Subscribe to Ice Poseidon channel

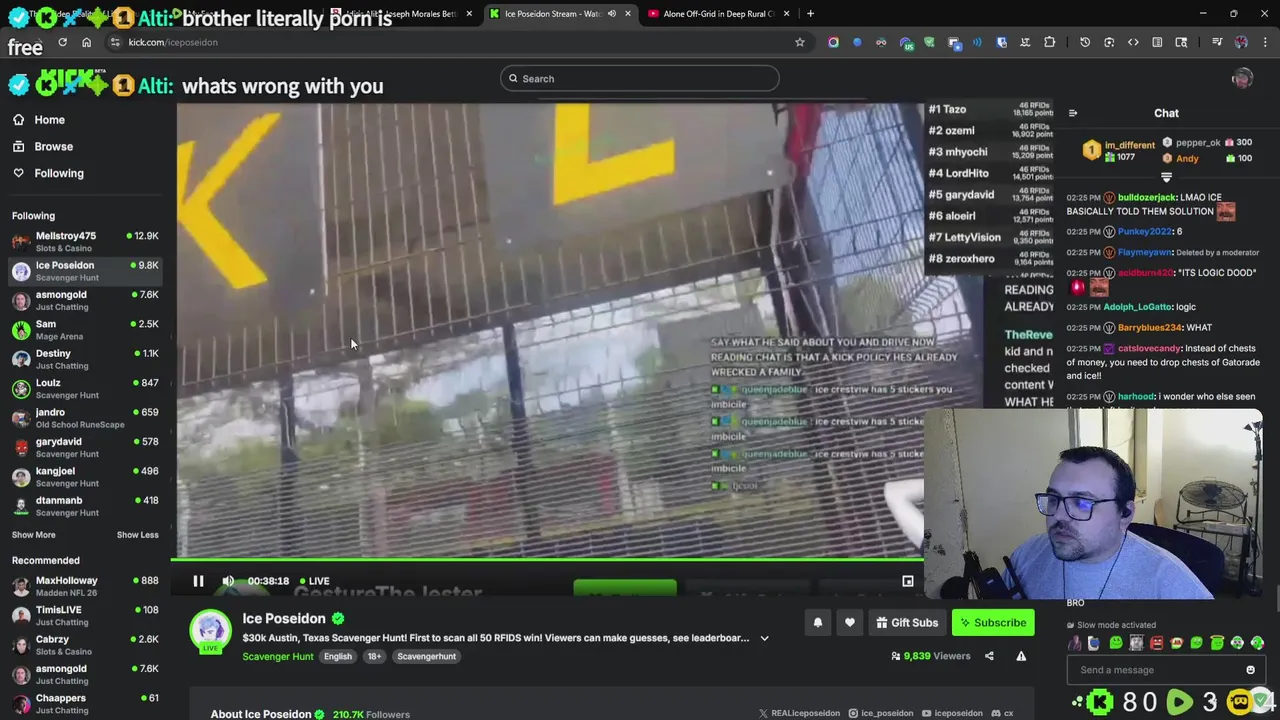[x=993, y=623]
